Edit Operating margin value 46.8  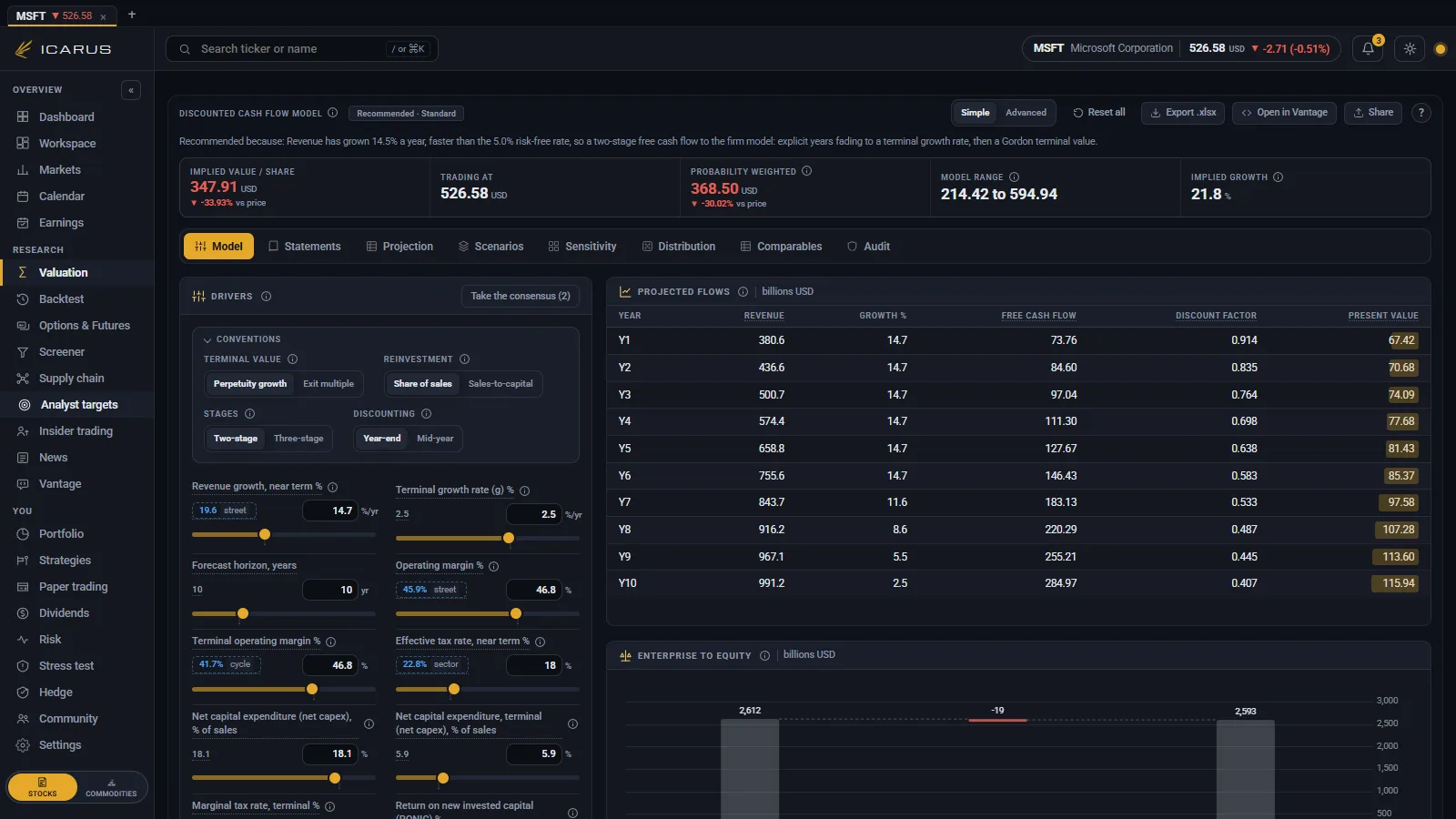tap(534, 591)
